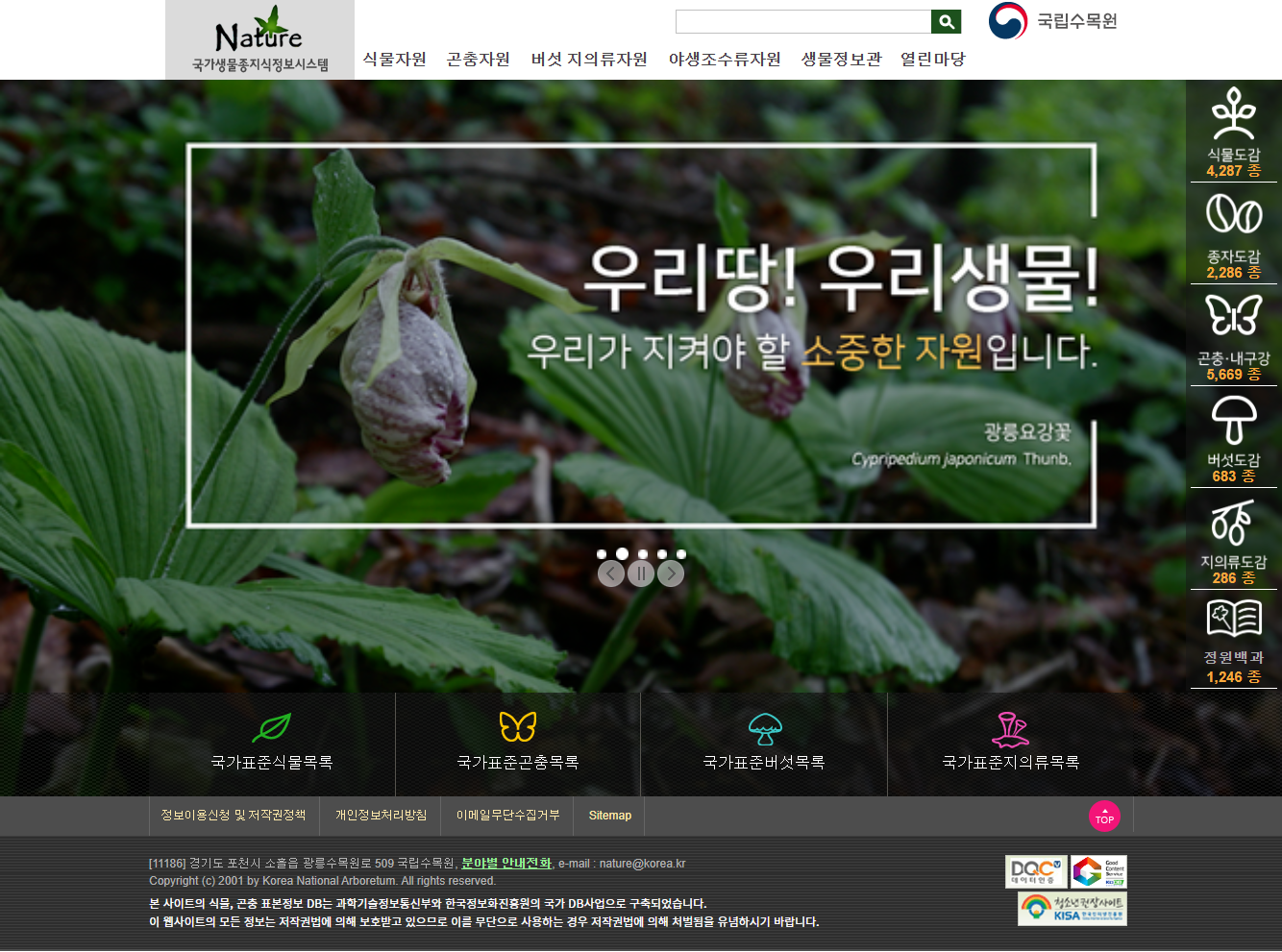The height and width of the screenshot is (952, 1282).
Task: Go to the previous banner slide
Action: [x=611, y=574]
